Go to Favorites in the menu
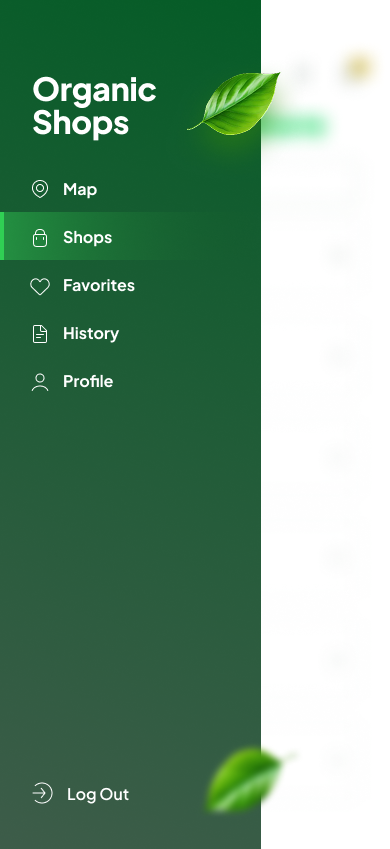This screenshot has height=849, width=390. coord(130,285)
